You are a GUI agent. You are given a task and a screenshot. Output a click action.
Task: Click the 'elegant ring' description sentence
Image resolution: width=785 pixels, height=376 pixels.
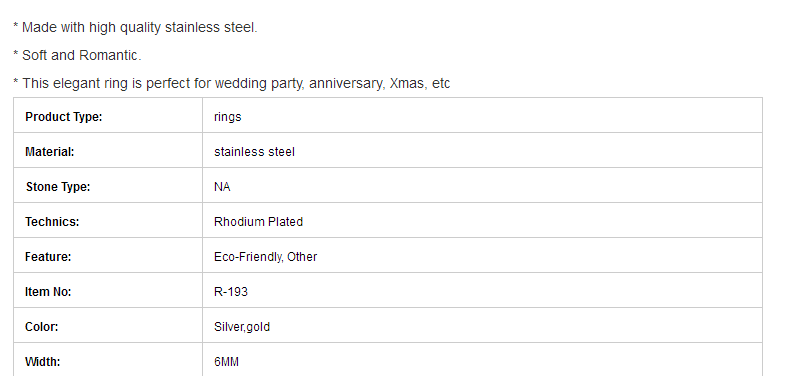(232, 83)
